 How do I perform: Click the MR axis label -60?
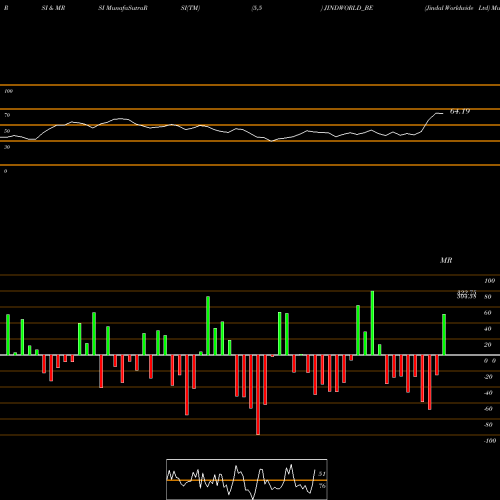(488, 409)
